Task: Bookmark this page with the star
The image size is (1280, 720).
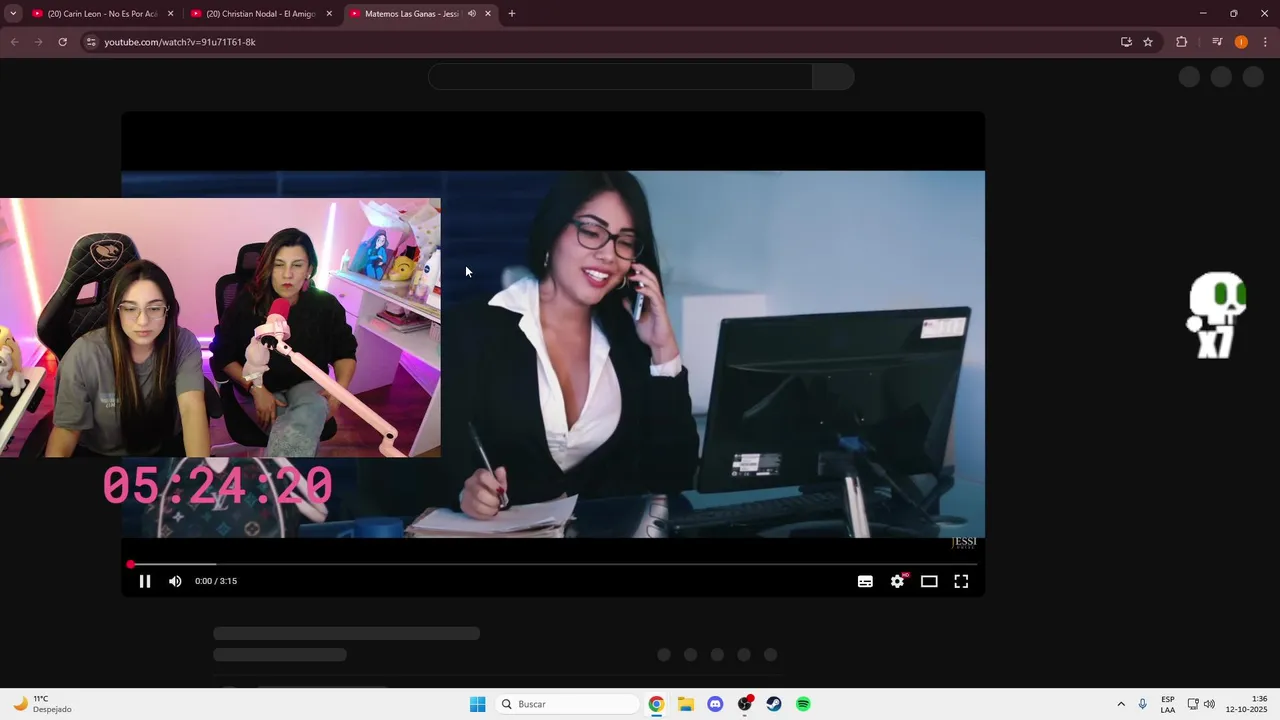Action: click(x=1148, y=42)
